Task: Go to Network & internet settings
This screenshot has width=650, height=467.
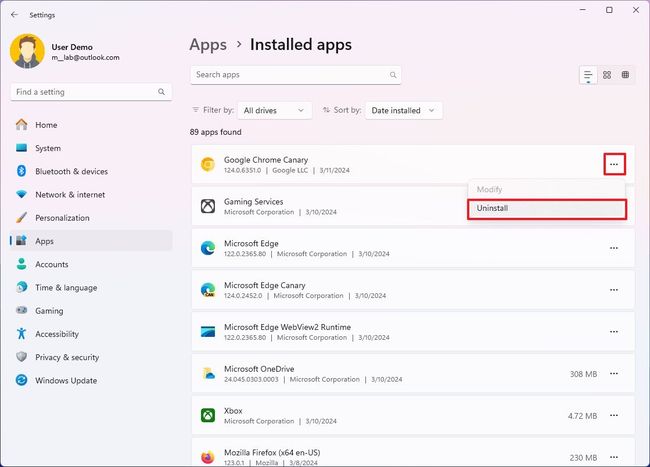Action: 70,195
